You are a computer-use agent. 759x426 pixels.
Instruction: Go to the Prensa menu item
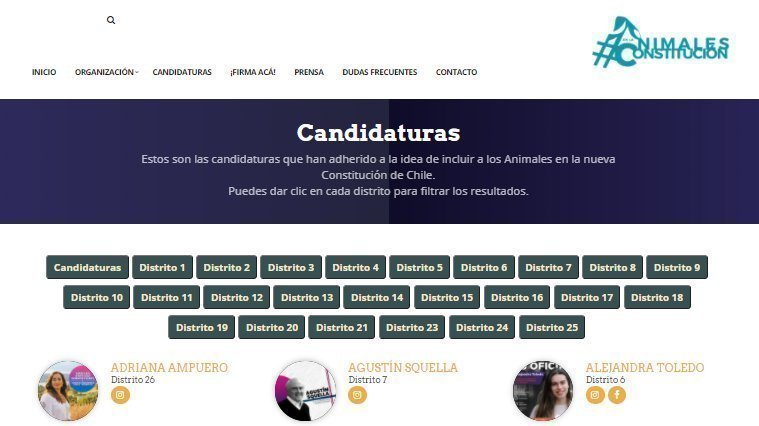[x=309, y=72]
